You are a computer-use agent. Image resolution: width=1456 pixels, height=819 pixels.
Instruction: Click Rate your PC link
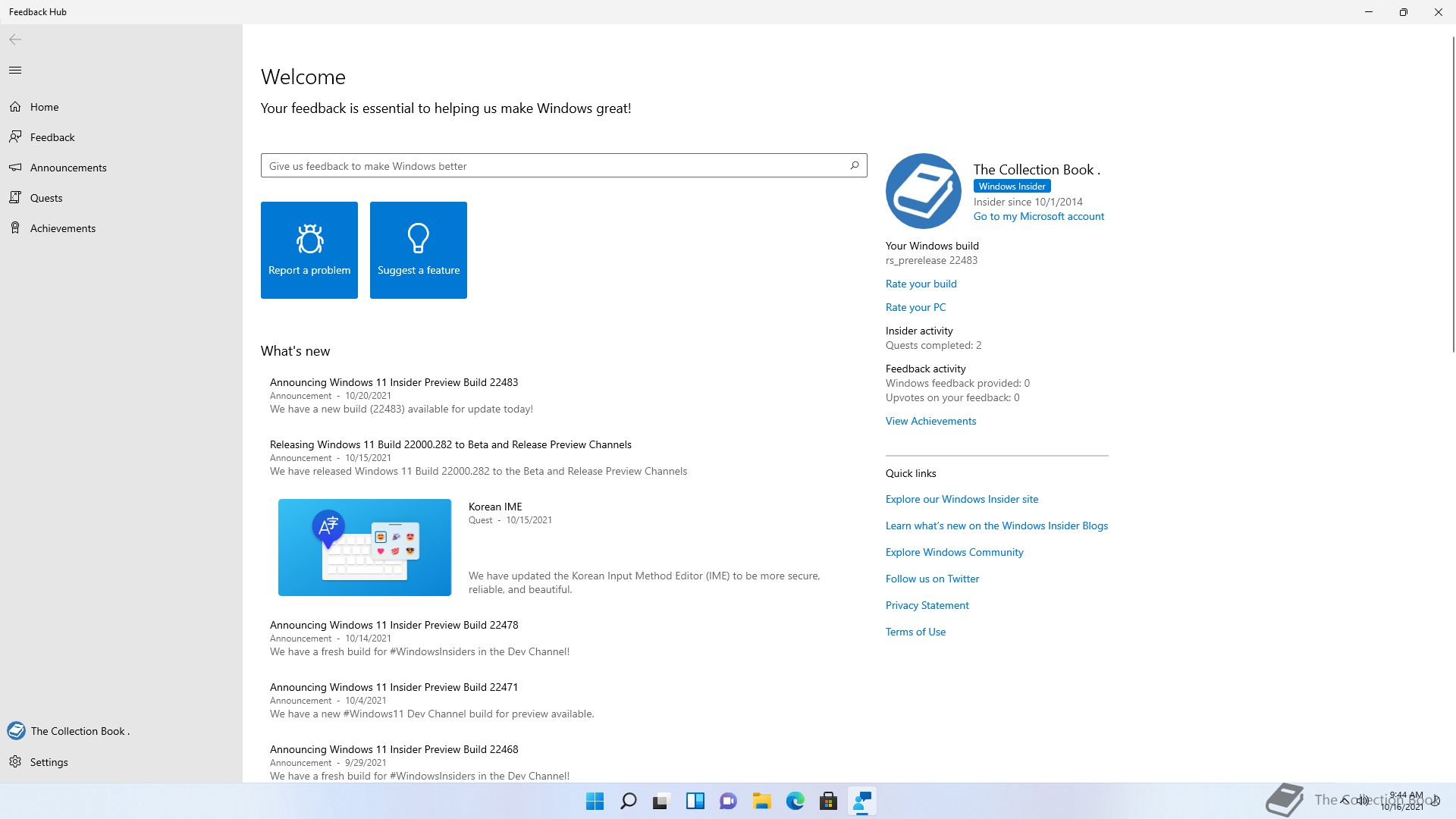915,307
